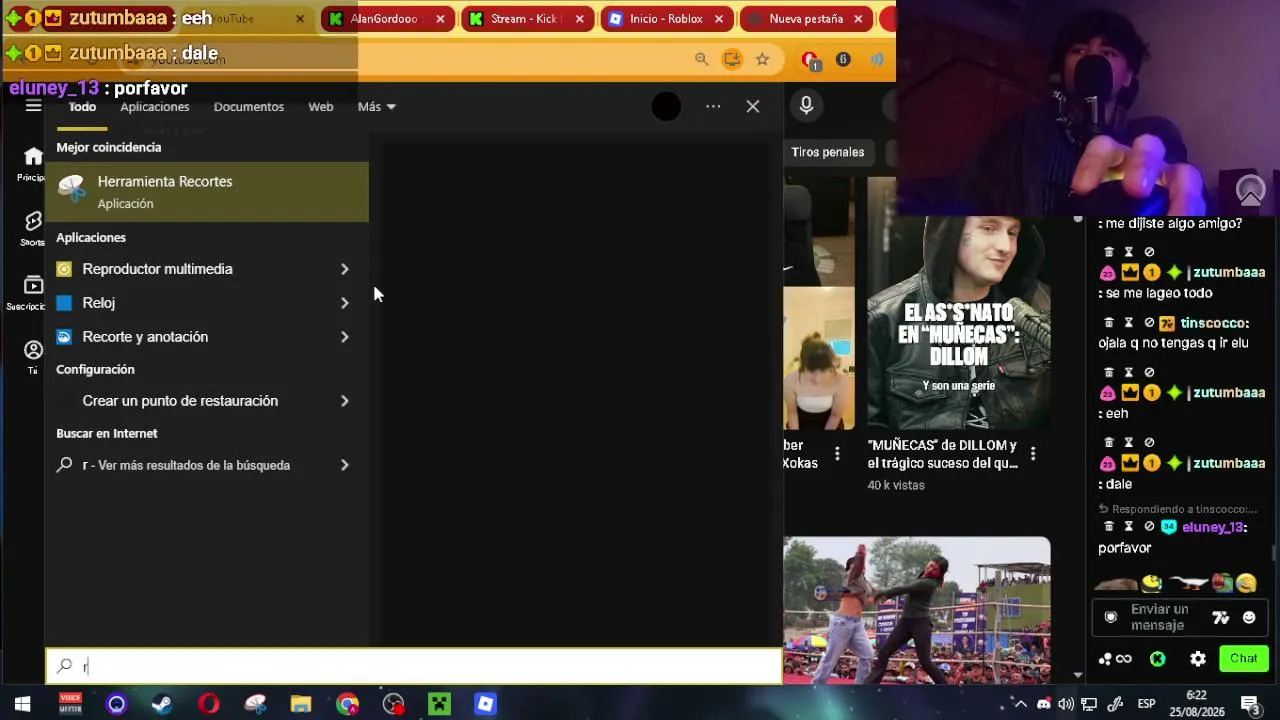Expand web search results arrow
The image size is (1280, 720).
click(344, 465)
